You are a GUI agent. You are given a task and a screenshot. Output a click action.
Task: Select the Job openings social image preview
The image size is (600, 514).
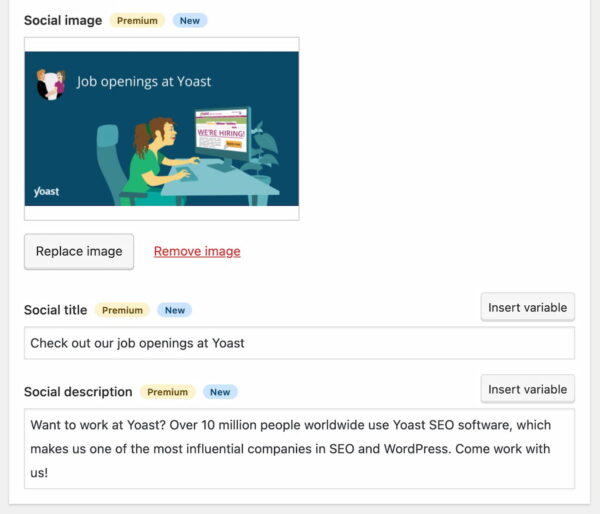click(x=161, y=129)
